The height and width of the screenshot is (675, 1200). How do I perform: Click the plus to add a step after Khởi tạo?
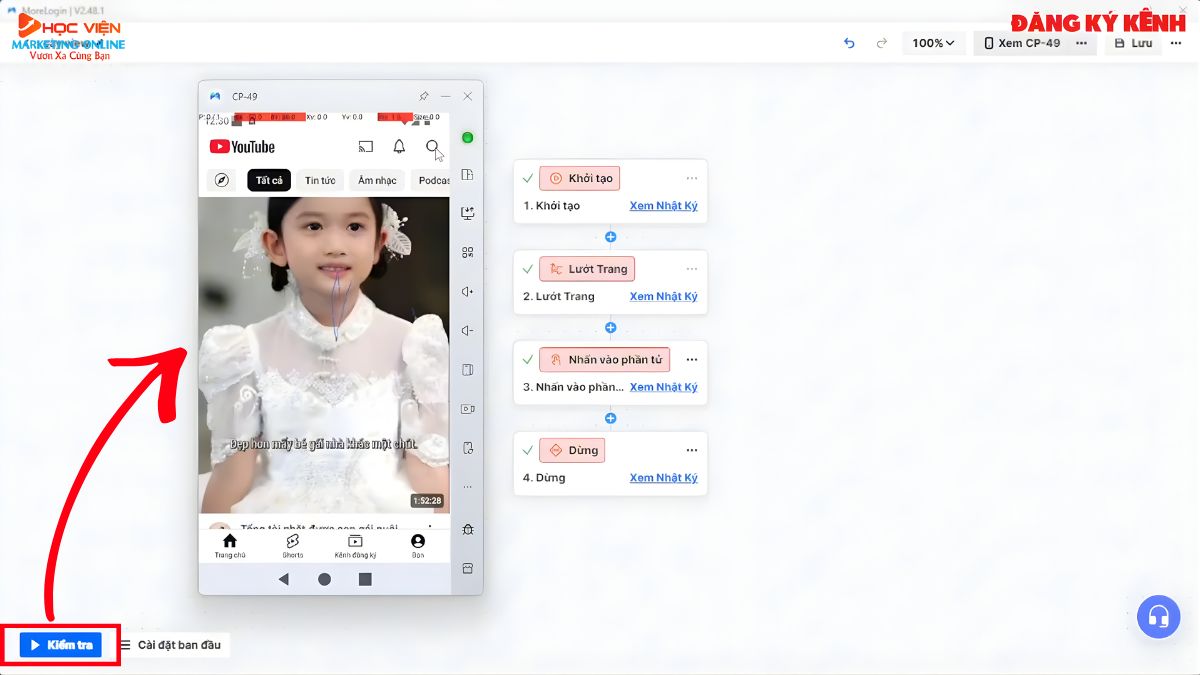click(610, 237)
